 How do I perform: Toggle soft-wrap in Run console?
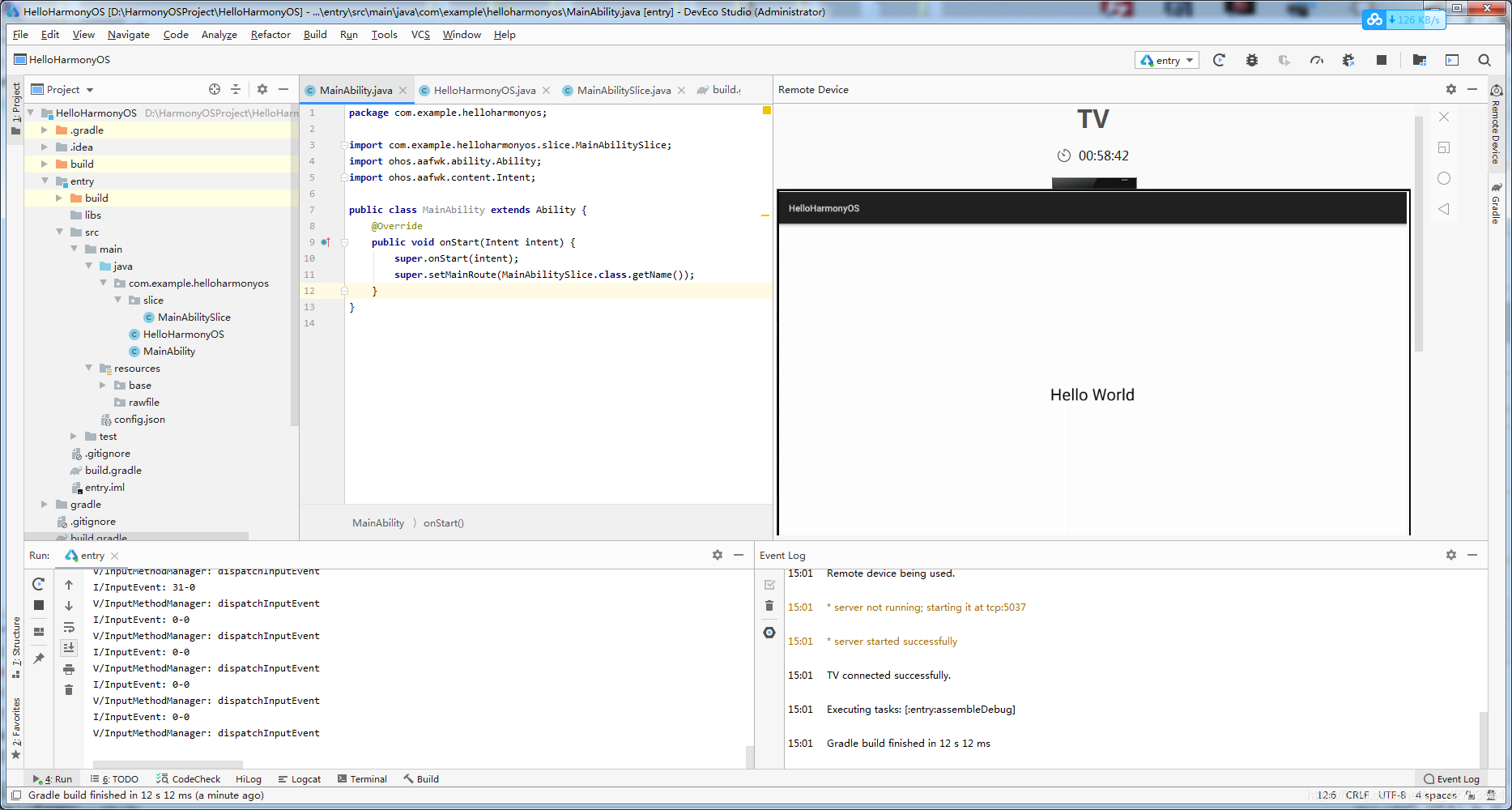(69, 627)
